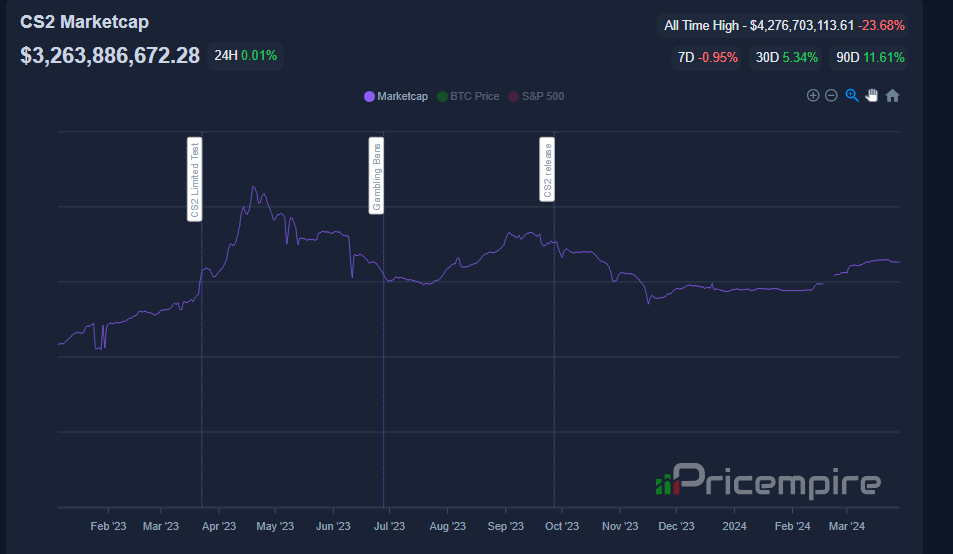
Task: Click the CS2 Limited Test annotation
Action: click(x=195, y=179)
